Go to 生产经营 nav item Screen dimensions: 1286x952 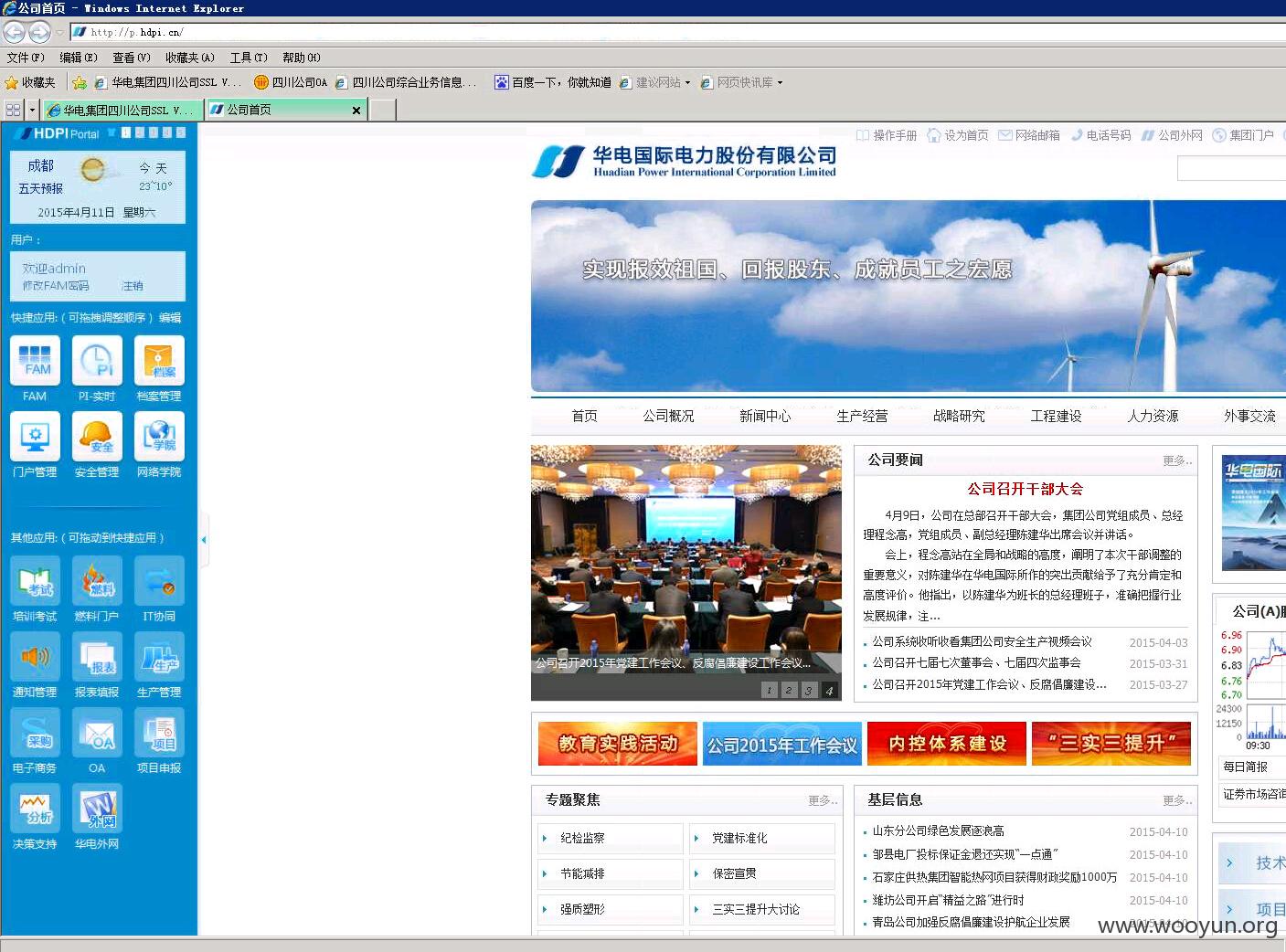862,416
